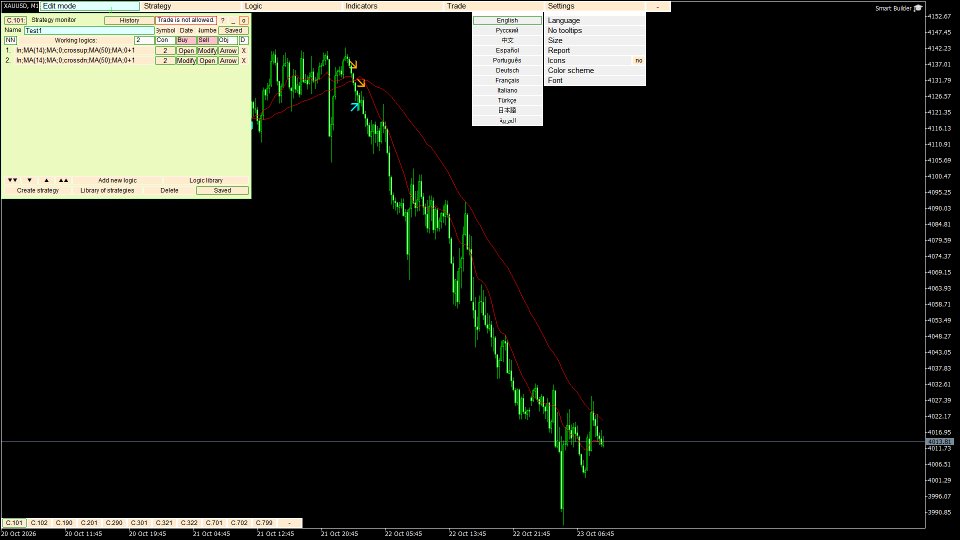Switch to the C.799 tab
The height and width of the screenshot is (540, 960).
(264, 523)
